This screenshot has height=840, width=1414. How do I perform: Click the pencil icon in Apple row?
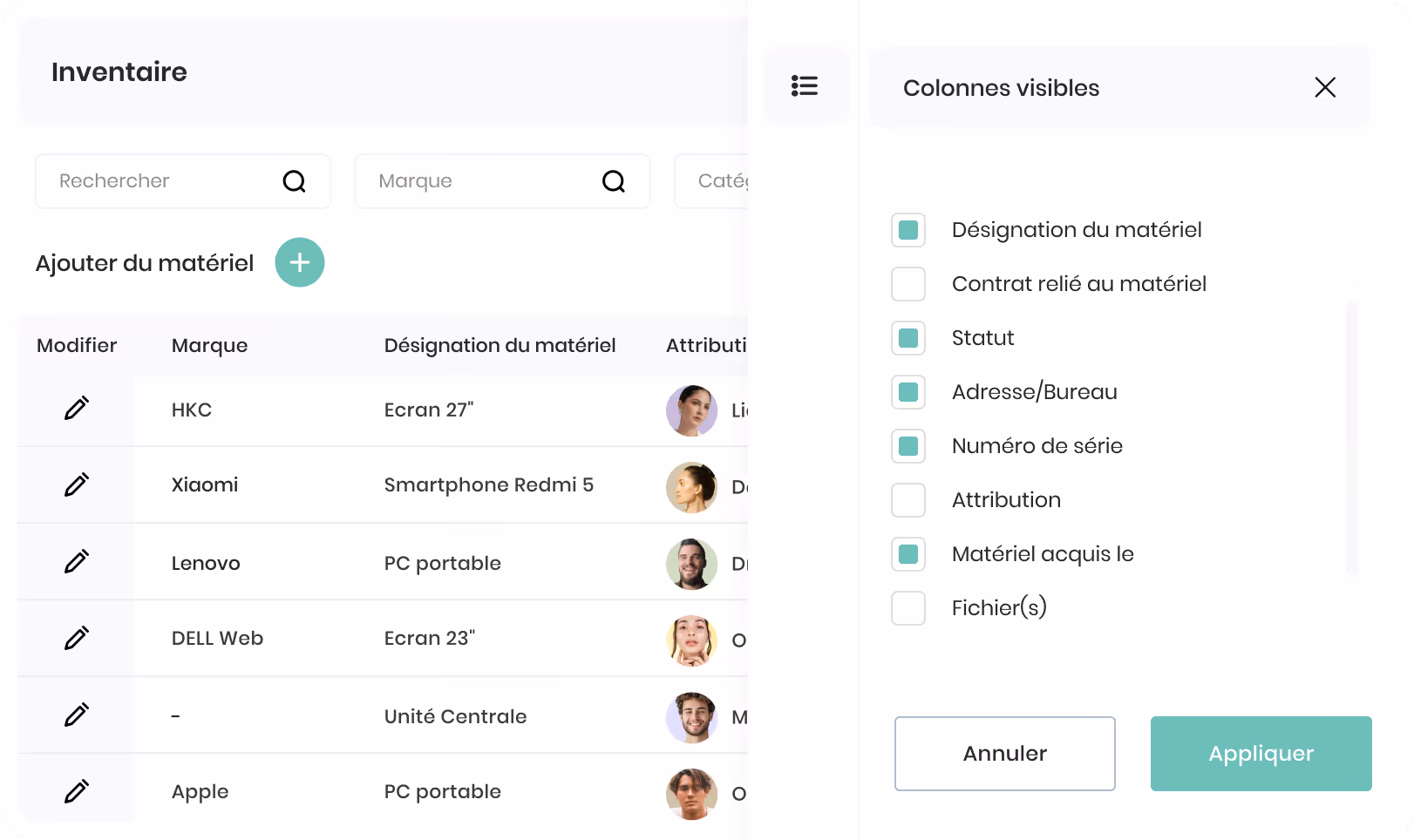tap(77, 791)
